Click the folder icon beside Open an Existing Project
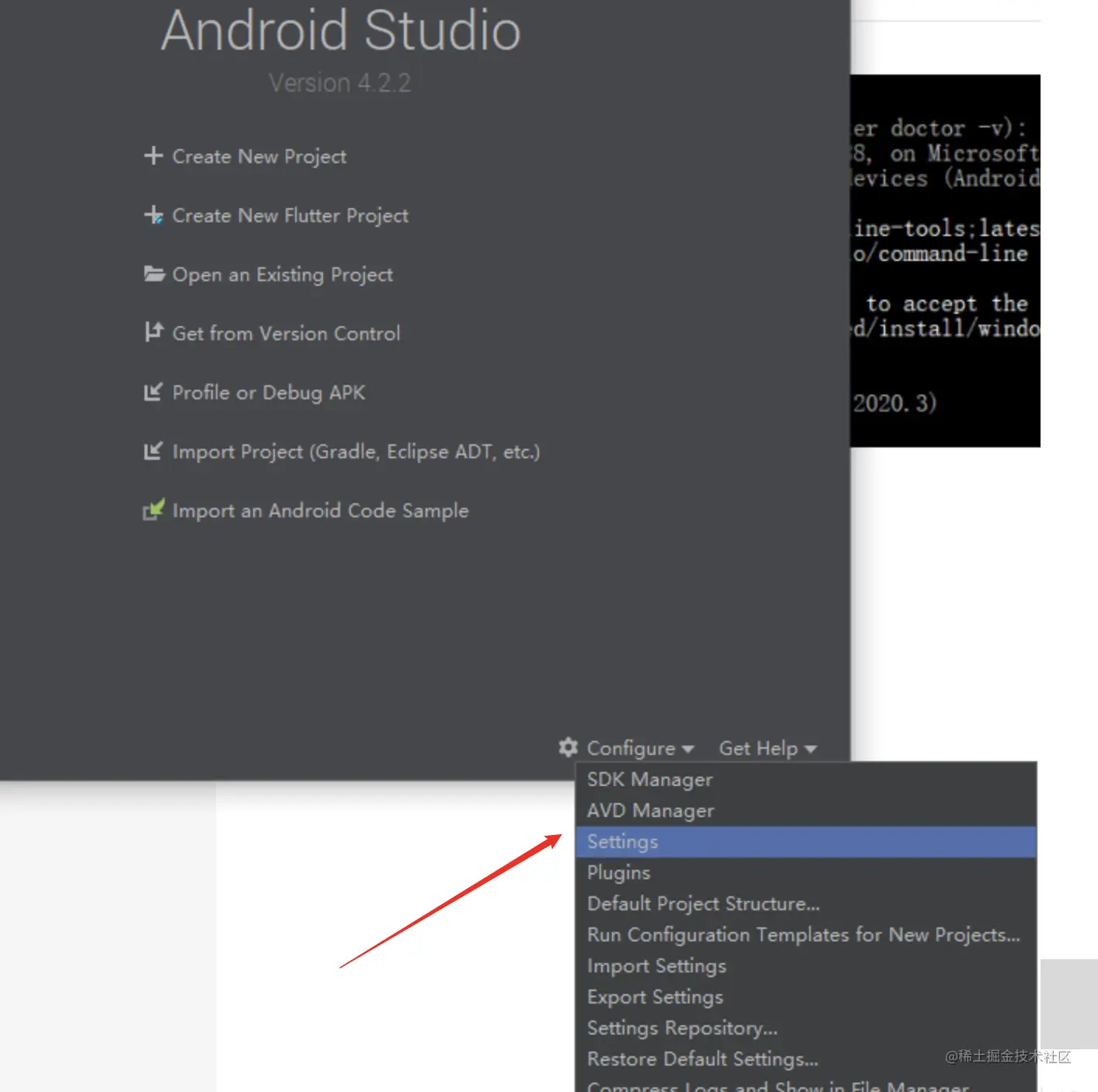1098x1092 pixels. 154,274
